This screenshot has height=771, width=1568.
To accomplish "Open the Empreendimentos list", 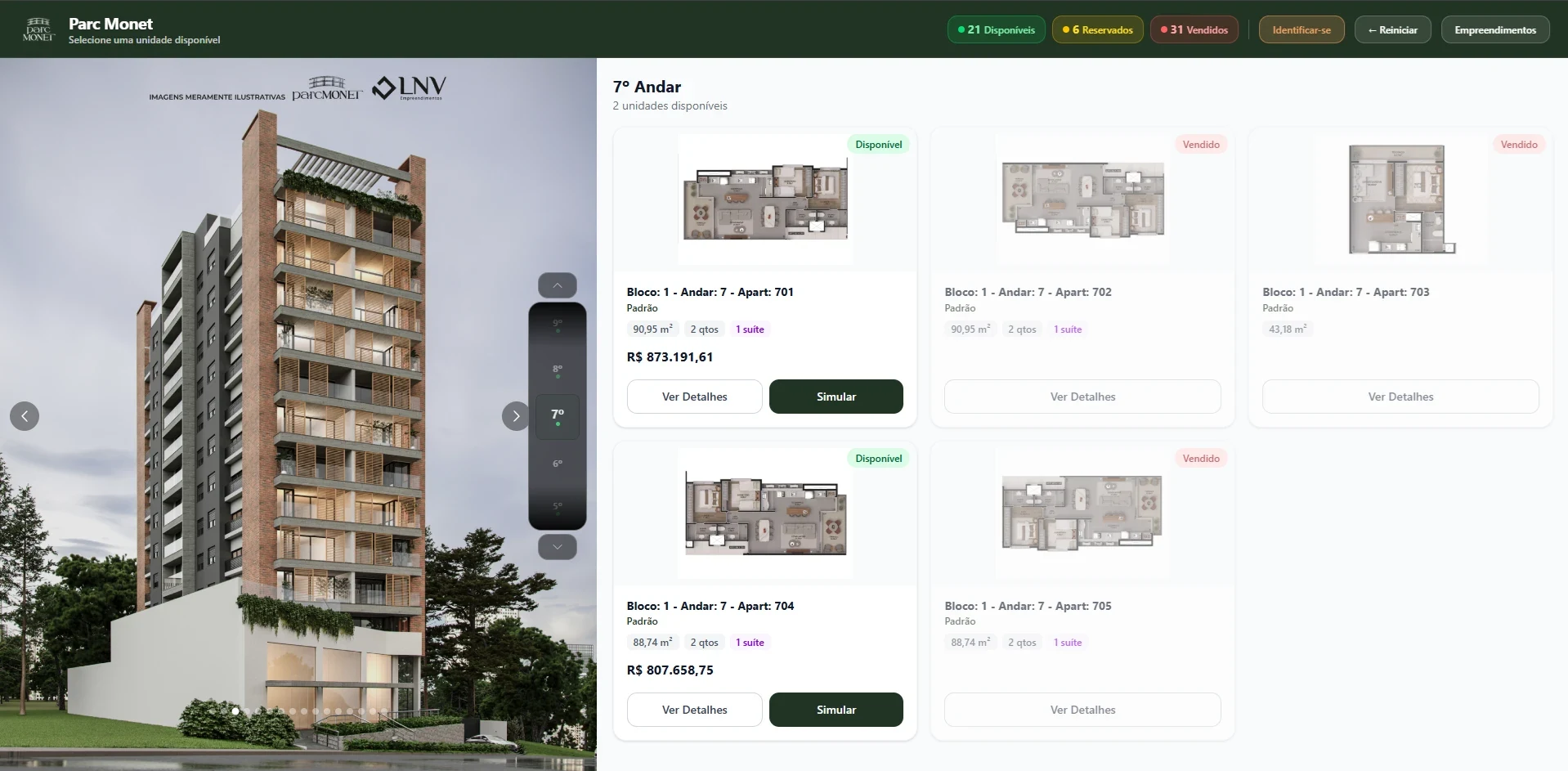I will [x=1495, y=29].
